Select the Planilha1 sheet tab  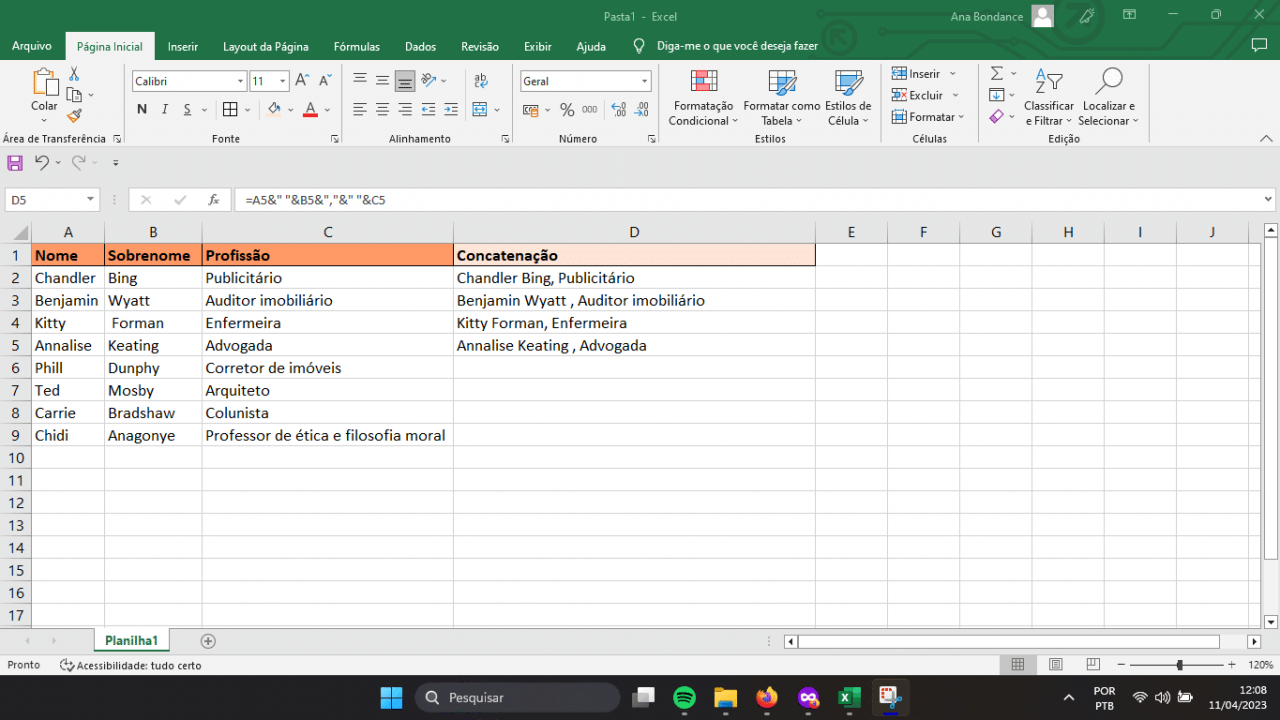pyautogui.click(x=131, y=640)
